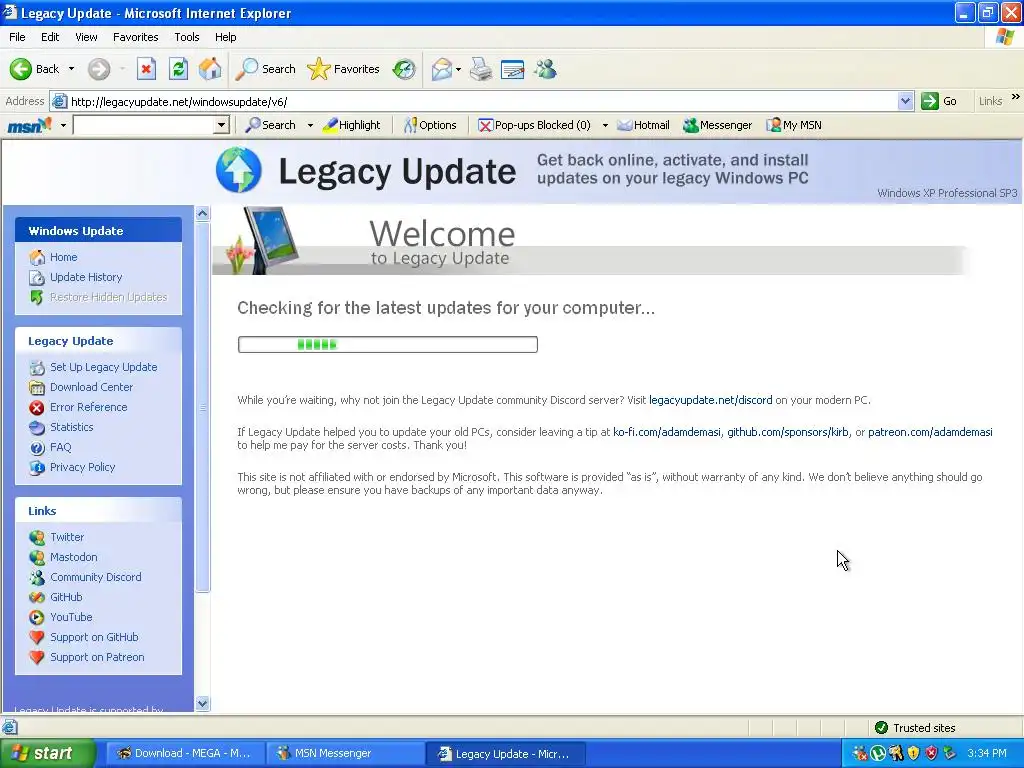This screenshot has height=768, width=1024.
Task: Open Set Up Legacy Update
Action: (104, 367)
